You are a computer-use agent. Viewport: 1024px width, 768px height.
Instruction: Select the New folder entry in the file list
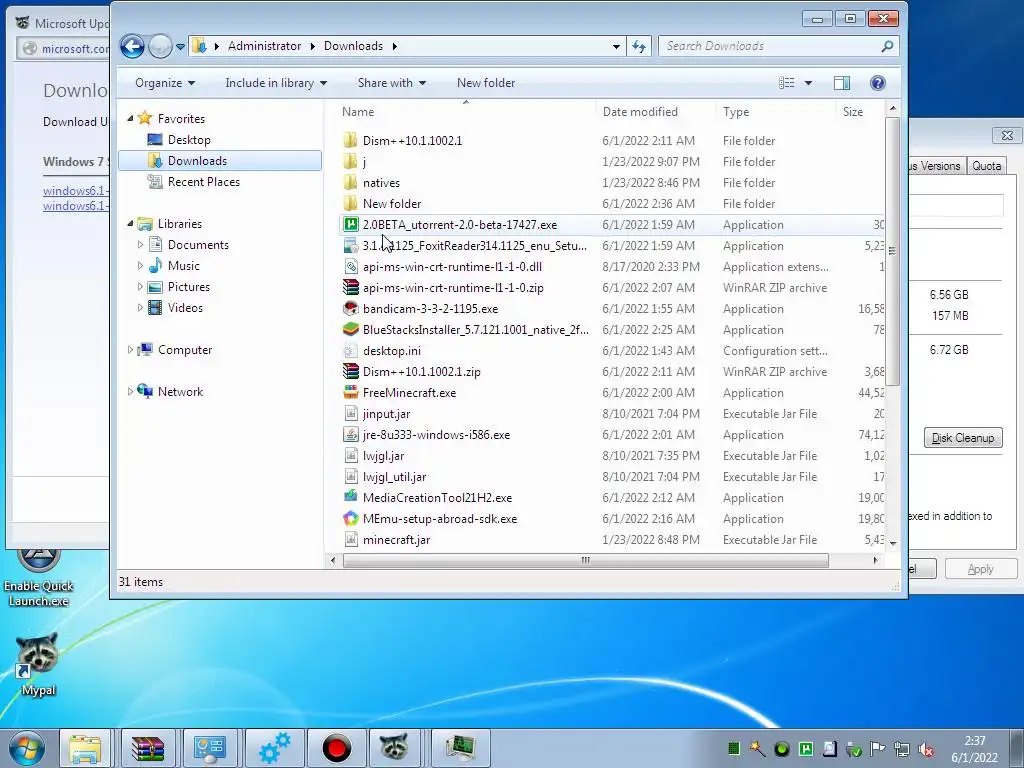click(x=392, y=204)
